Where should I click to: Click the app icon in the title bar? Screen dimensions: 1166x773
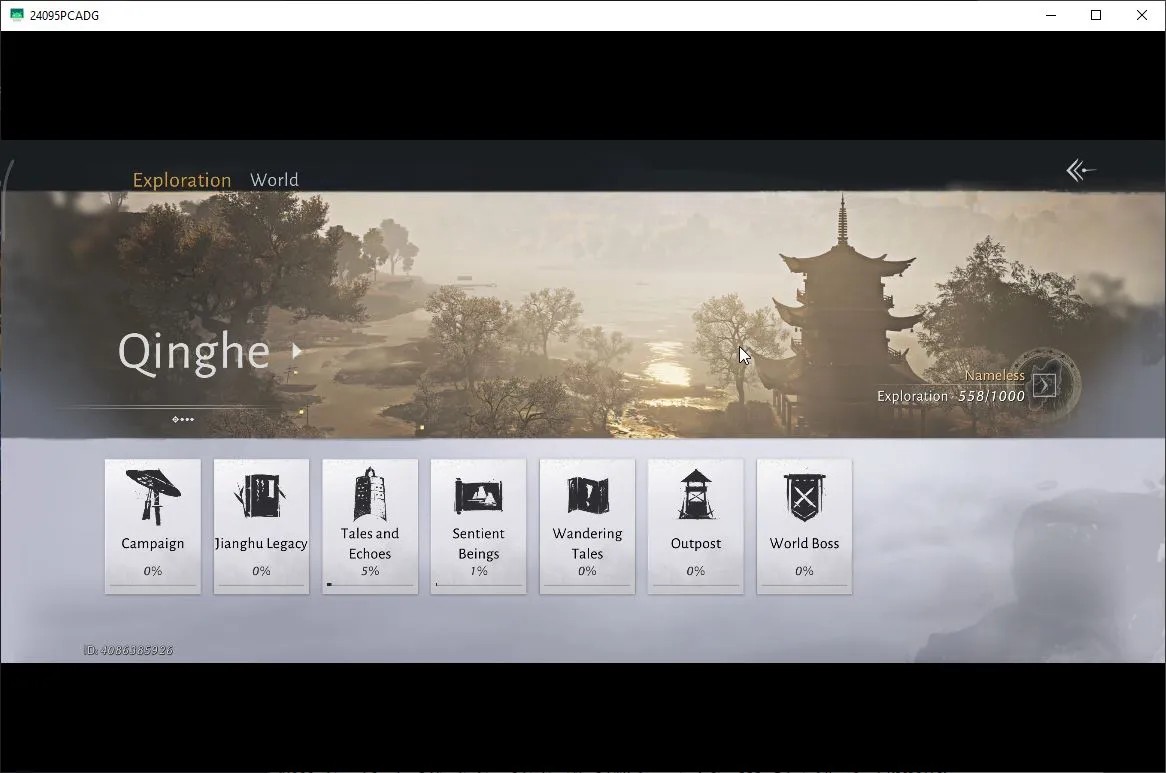pos(16,15)
